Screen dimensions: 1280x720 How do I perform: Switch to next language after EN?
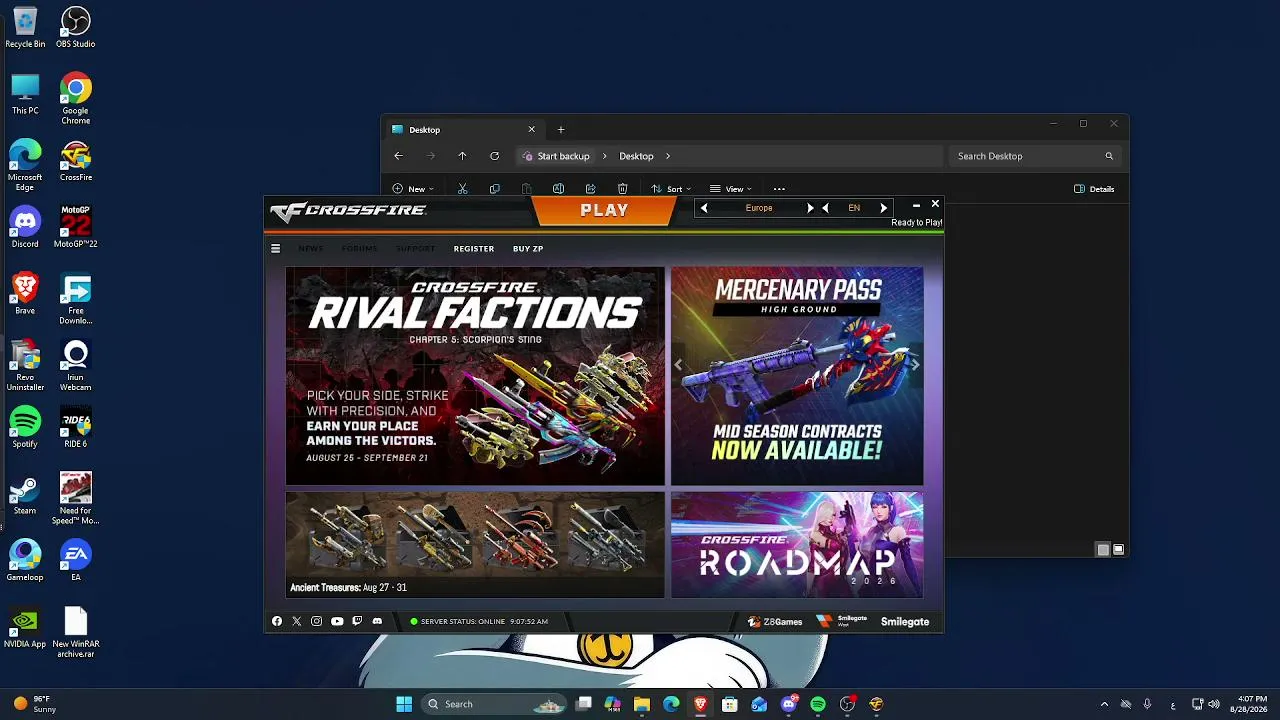[x=883, y=208]
